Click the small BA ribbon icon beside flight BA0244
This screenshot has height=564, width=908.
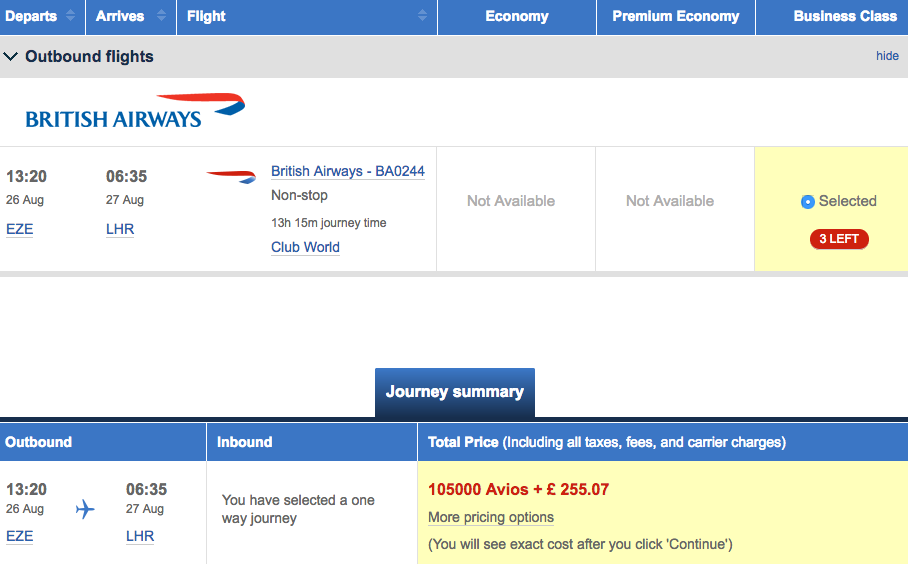click(x=231, y=176)
